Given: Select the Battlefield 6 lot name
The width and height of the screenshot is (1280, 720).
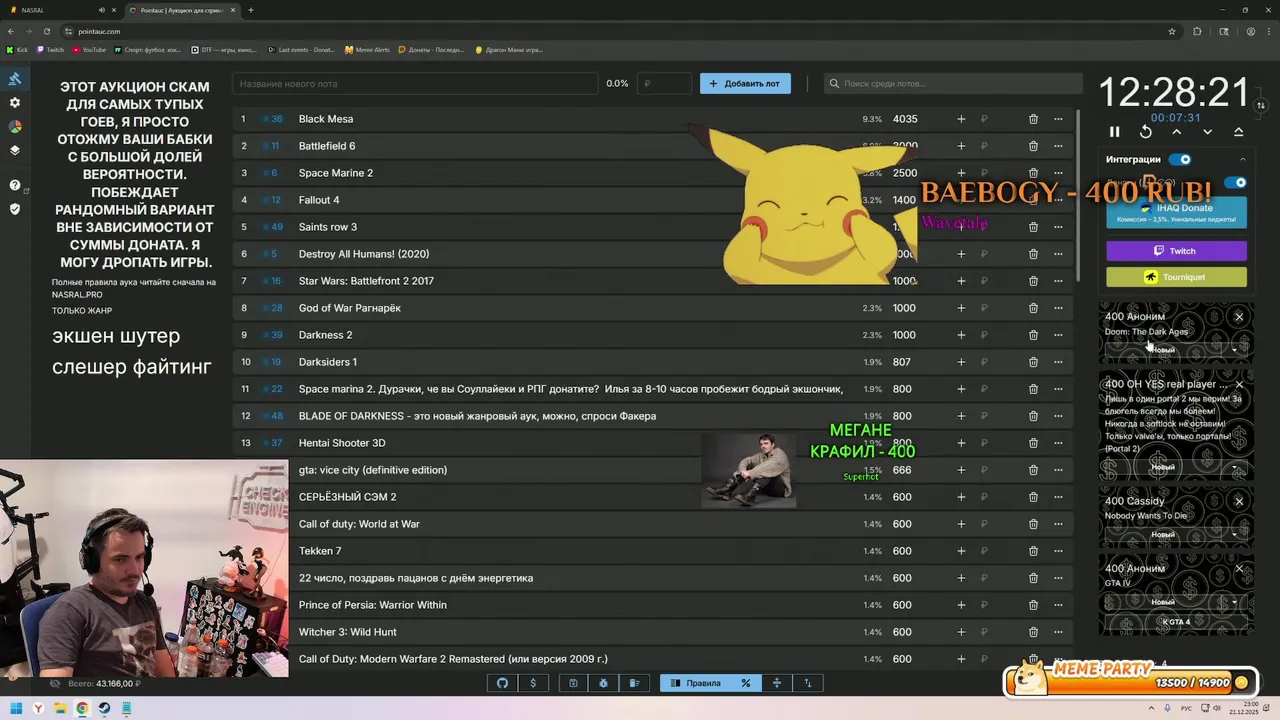Looking at the screenshot, I should click(x=327, y=146).
